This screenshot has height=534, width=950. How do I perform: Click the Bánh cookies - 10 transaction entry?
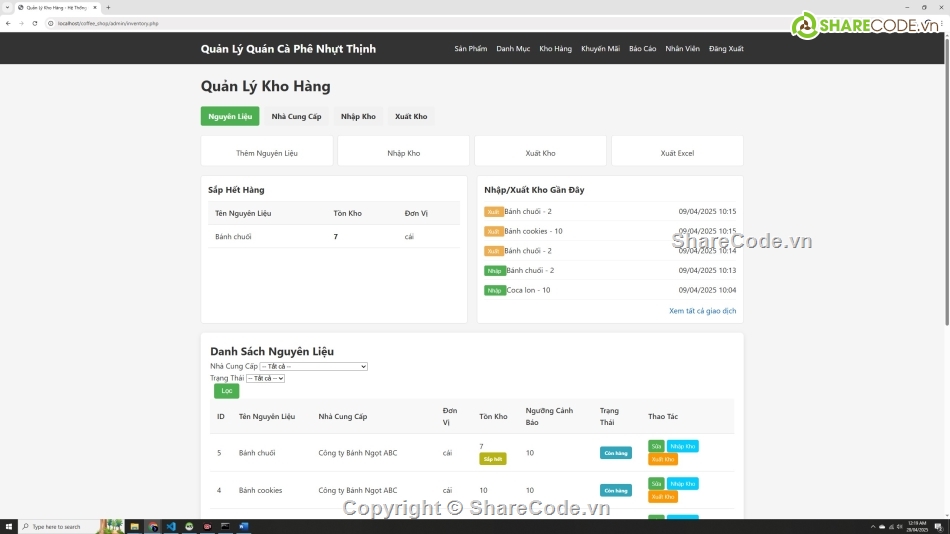tap(533, 232)
